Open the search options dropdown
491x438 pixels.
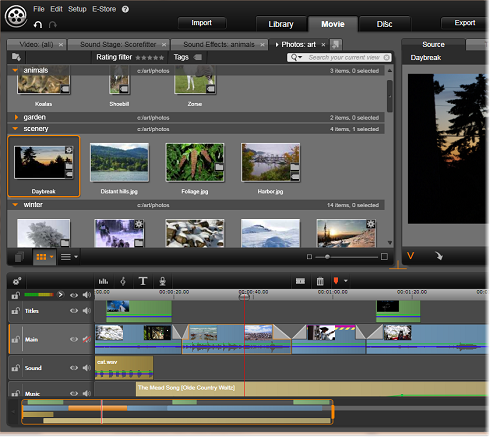tap(296, 57)
